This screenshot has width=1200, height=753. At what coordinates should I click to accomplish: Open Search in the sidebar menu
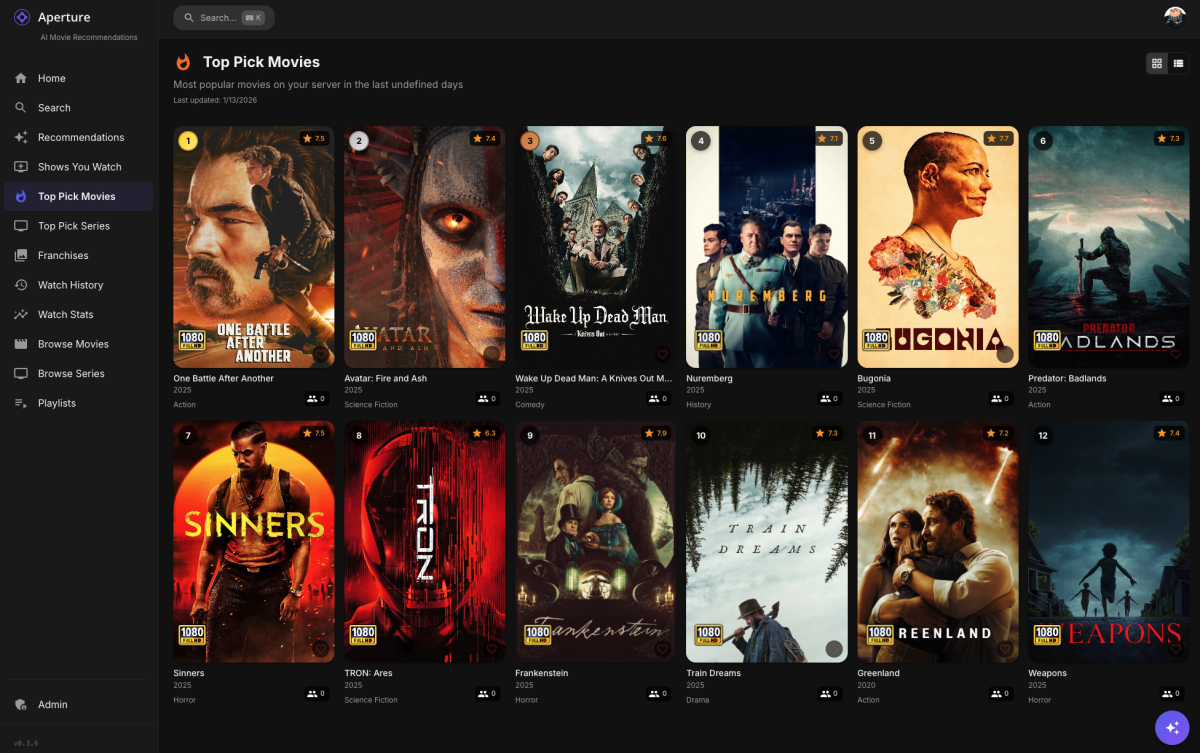coord(78,108)
